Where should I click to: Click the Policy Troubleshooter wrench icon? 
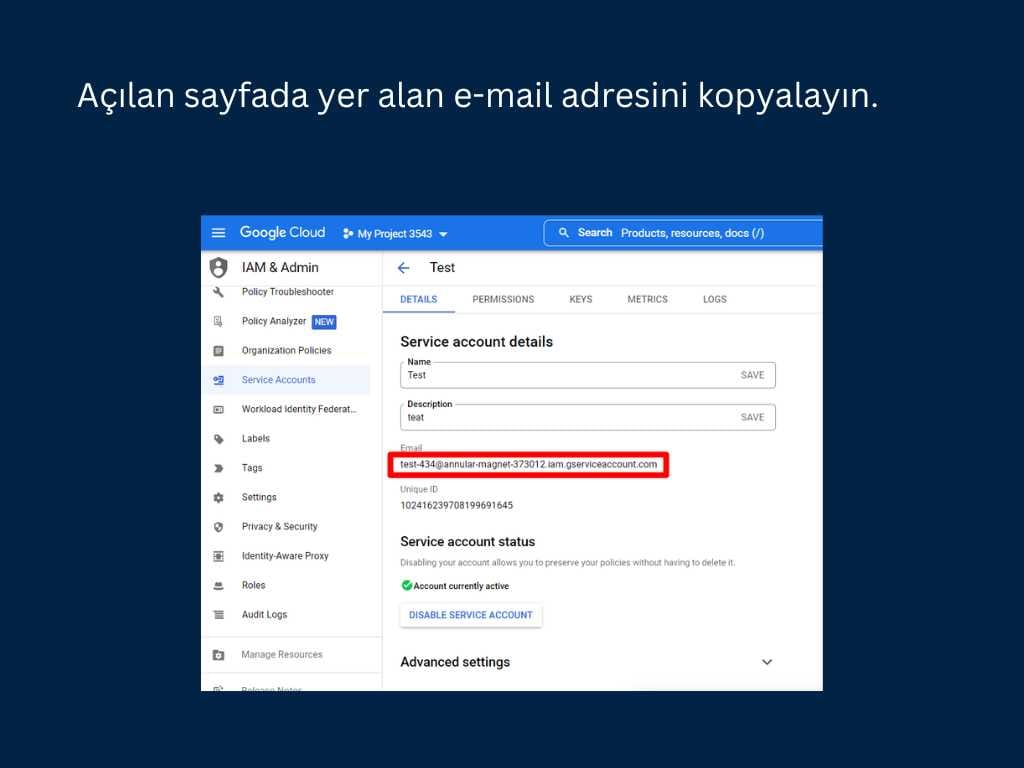pyautogui.click(x=219, y=292)
